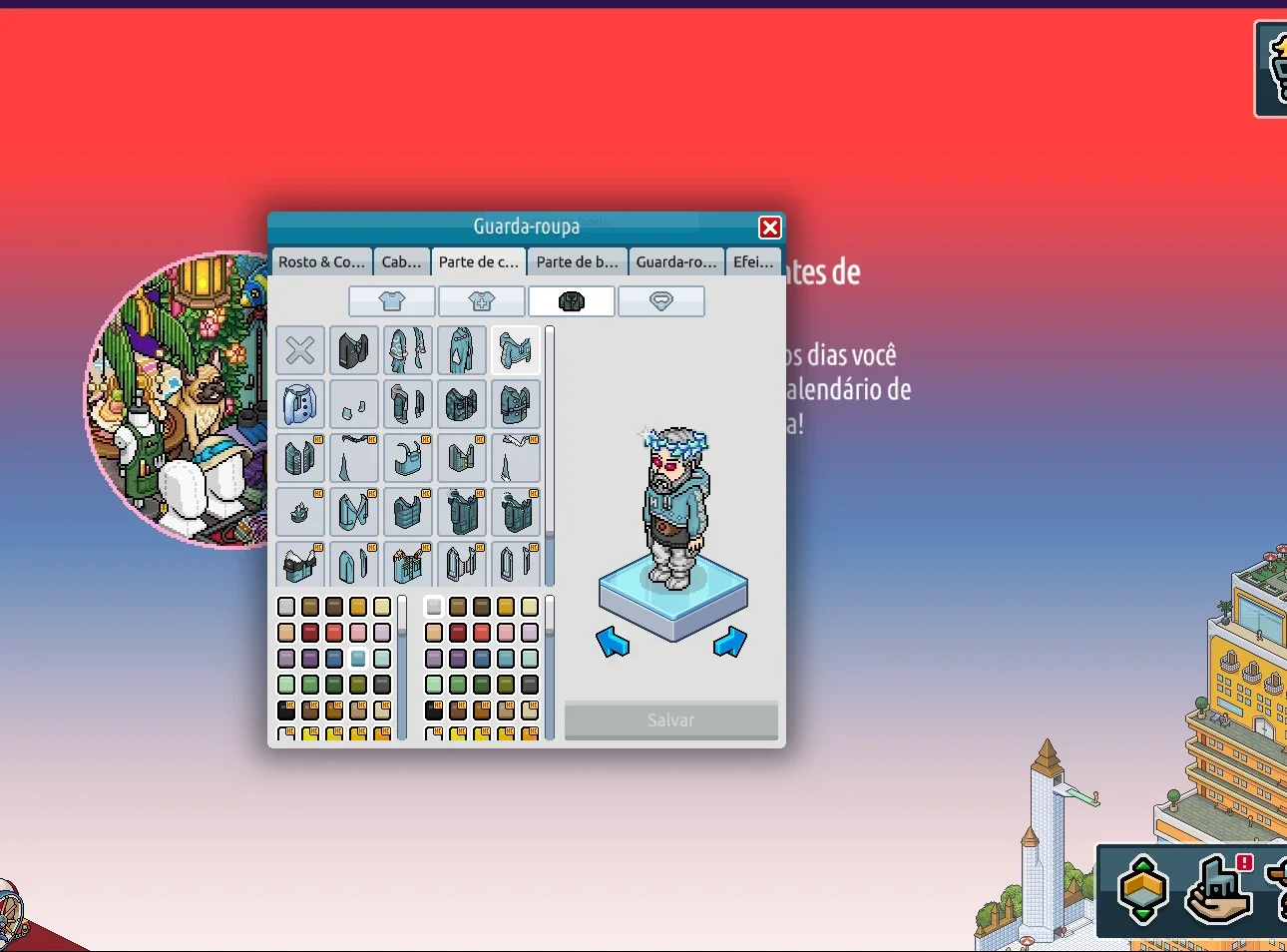Close the Guarda-roupa window
Image resolution: width=1287 pixels, height=952 pixels.
(x=770, y=228)
